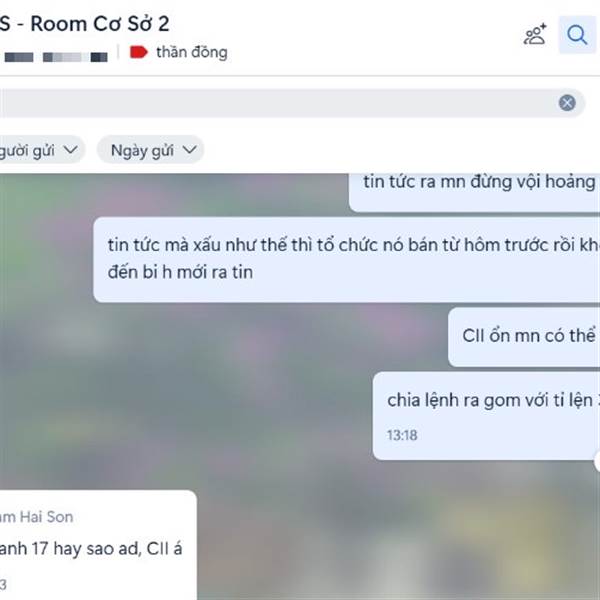Click the chevron on 'Ngày gửi' filter

189,150
